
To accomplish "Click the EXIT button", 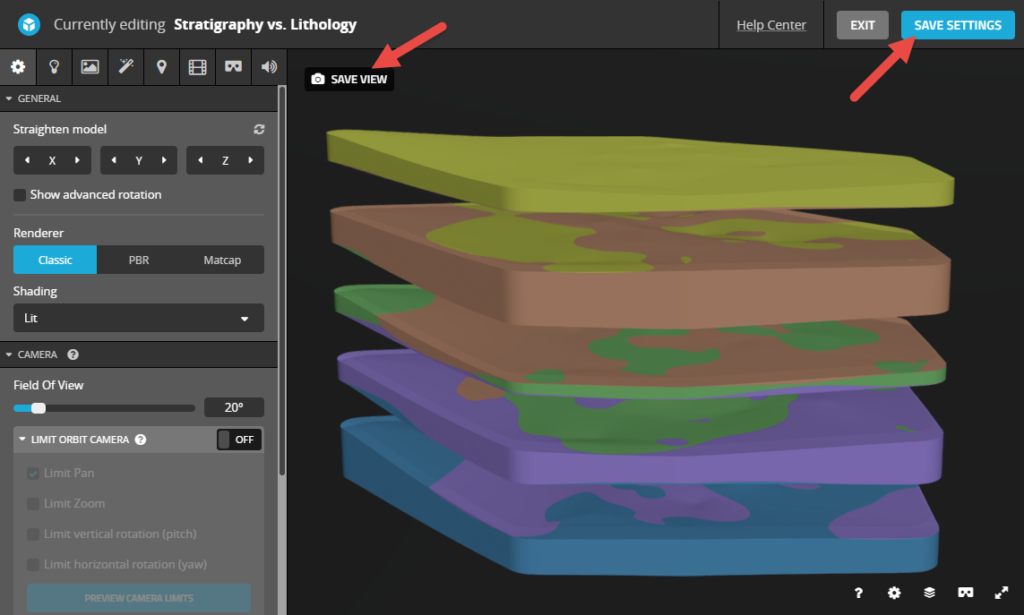I will pos(862,25).
